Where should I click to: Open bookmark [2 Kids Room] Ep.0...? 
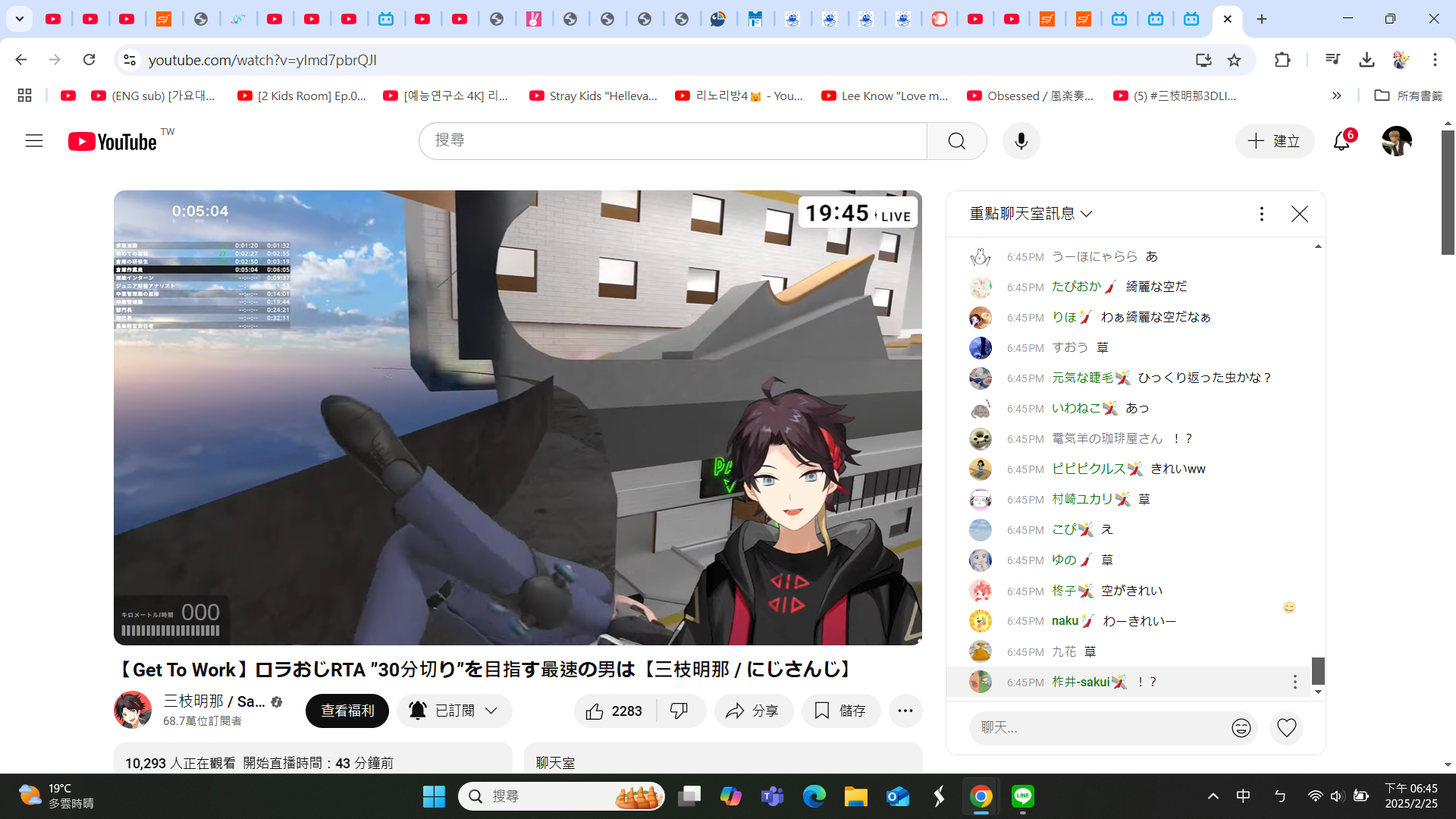click(302, 96)
